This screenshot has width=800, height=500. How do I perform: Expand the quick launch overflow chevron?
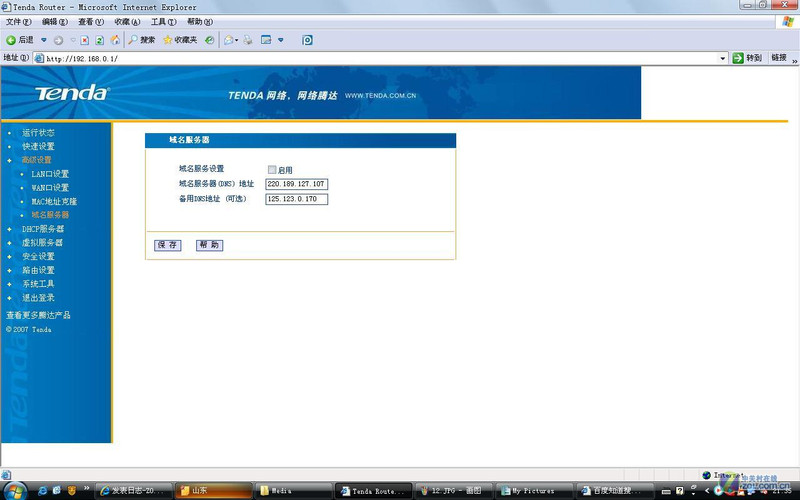86,489
